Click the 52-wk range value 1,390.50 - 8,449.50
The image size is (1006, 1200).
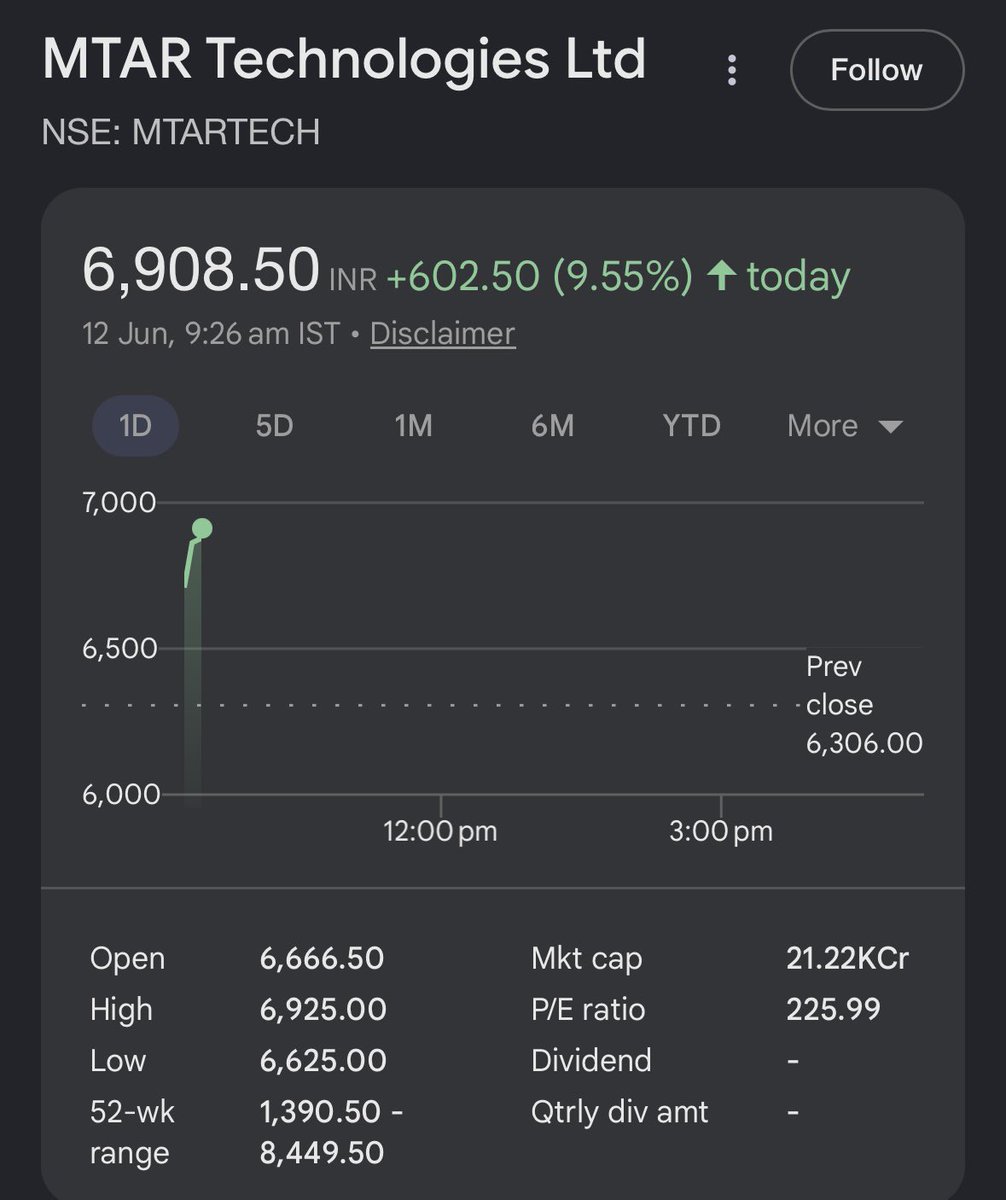click(x=331, y=1132)
